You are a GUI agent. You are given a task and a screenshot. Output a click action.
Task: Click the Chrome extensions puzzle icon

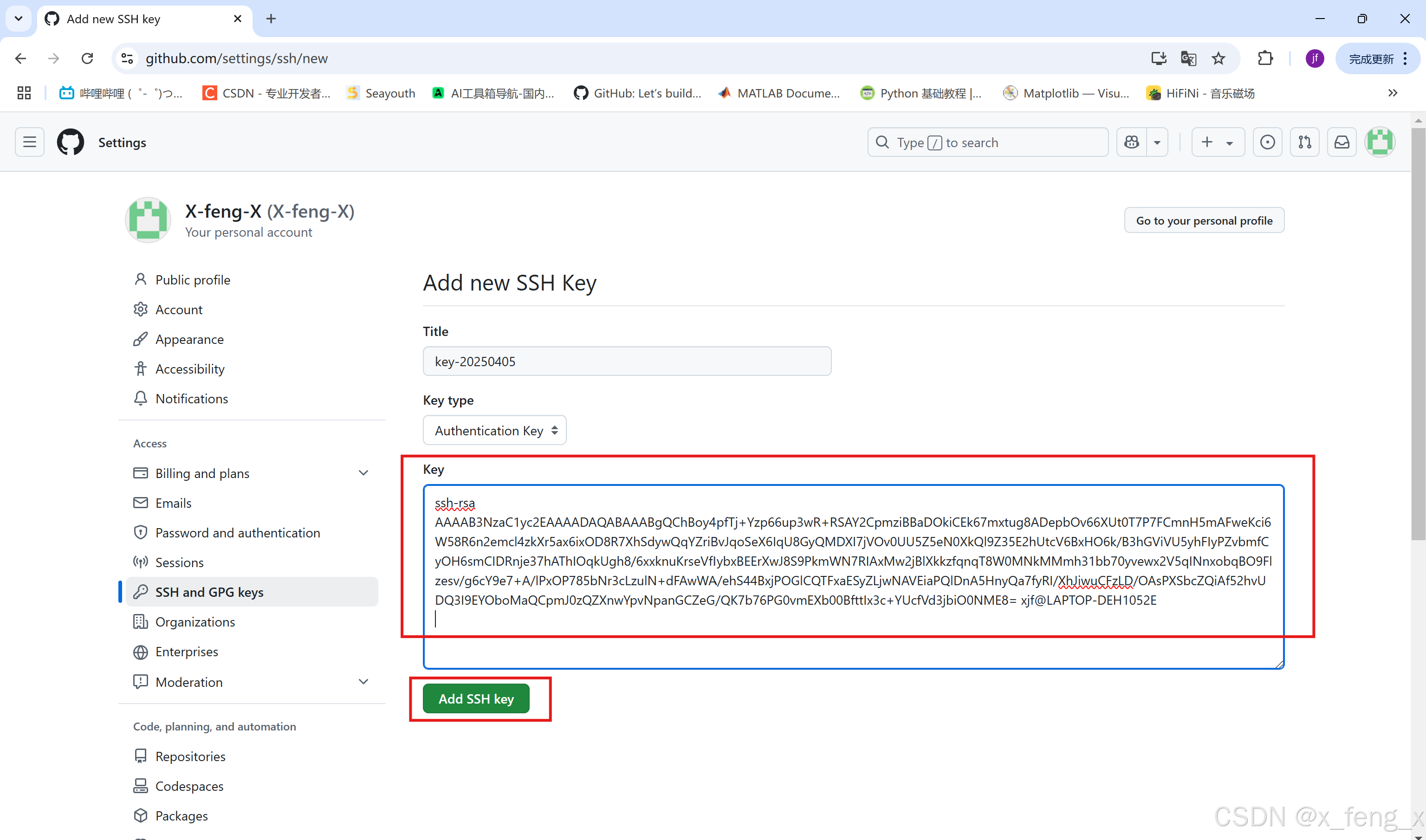(1264, 58)
